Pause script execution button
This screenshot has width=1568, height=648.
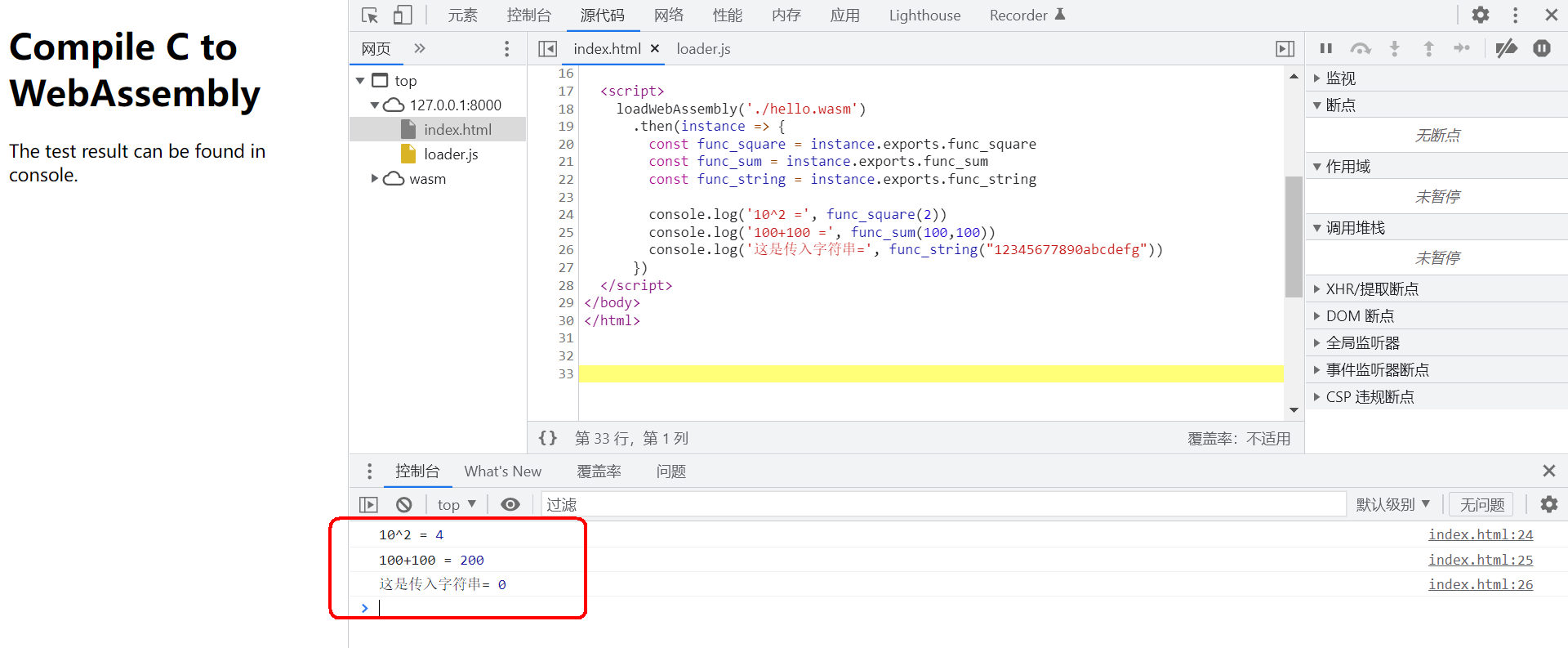pyautogui.click(x=1326, y=49)
